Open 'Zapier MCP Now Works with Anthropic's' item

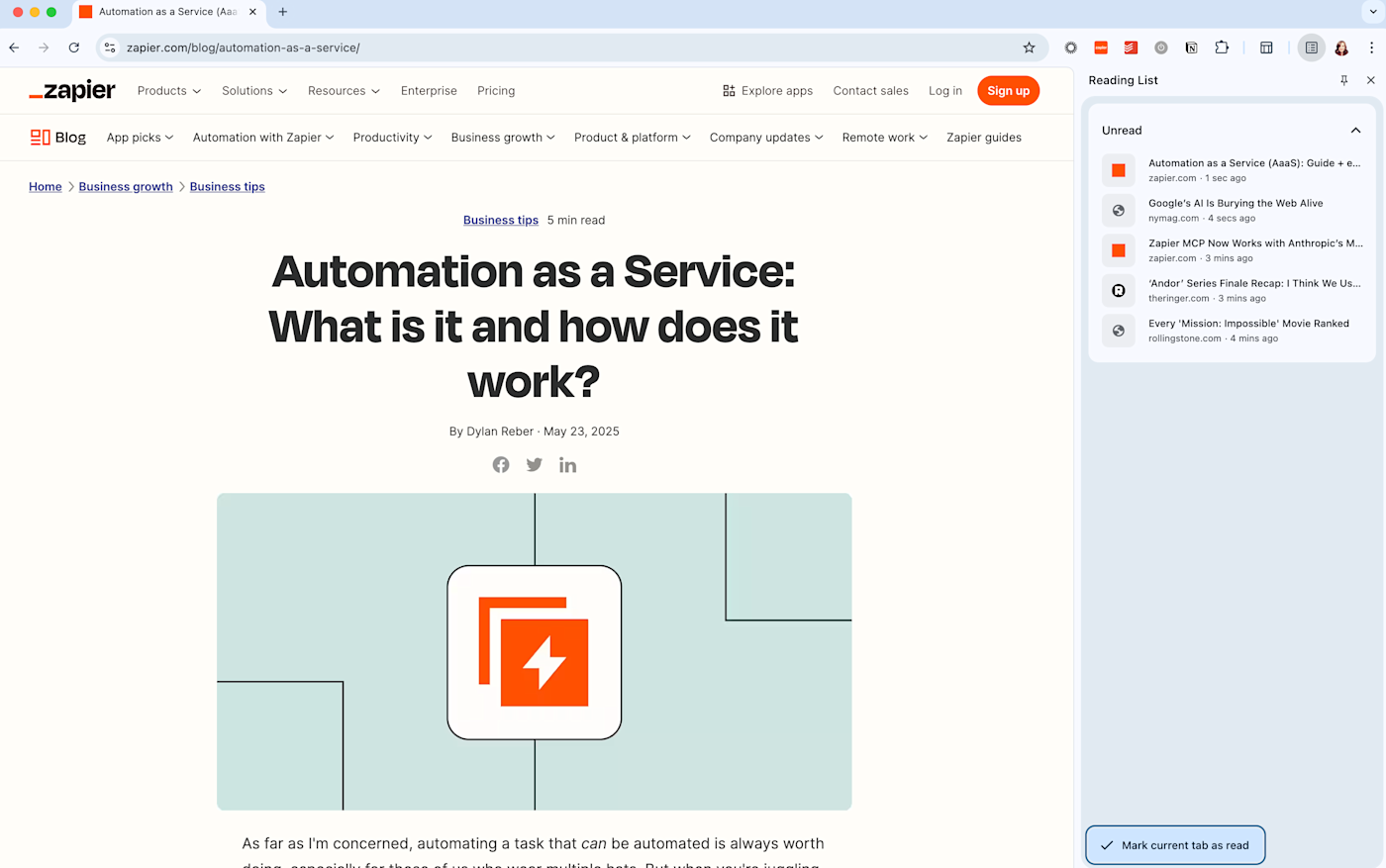[1233, 250]
